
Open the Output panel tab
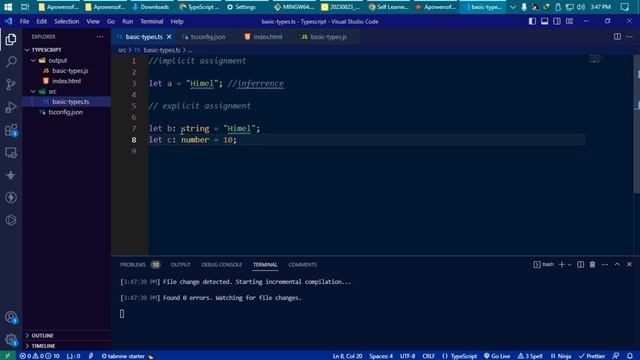click(180, 264)
